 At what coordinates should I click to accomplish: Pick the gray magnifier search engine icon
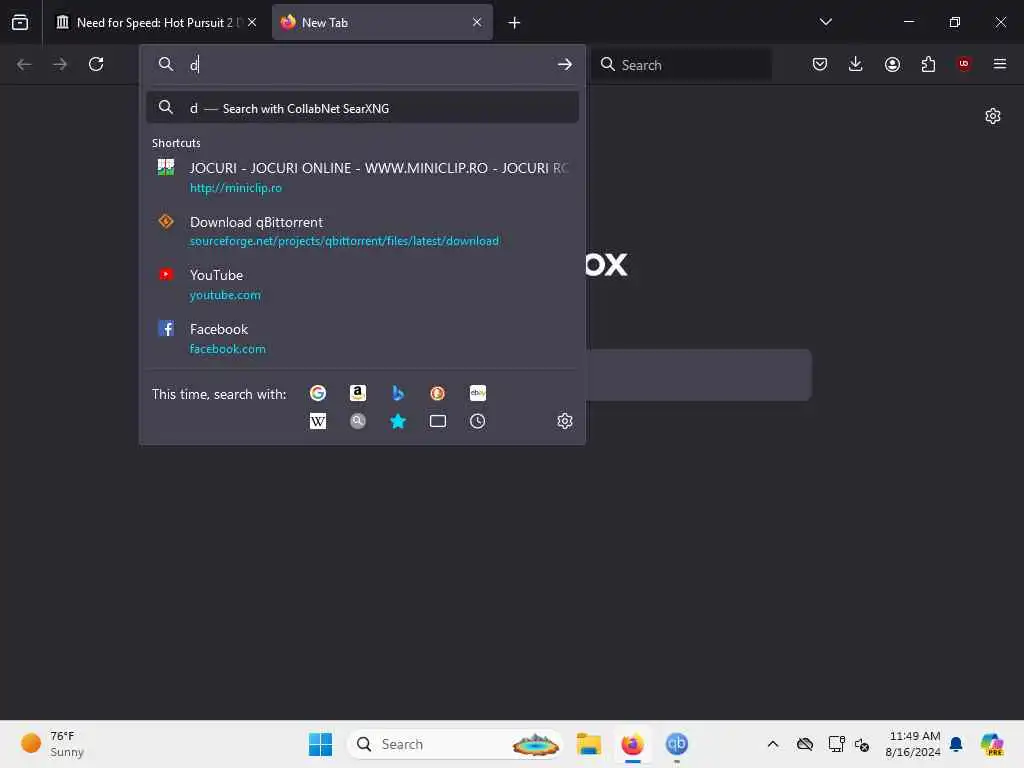click(358, 421)
